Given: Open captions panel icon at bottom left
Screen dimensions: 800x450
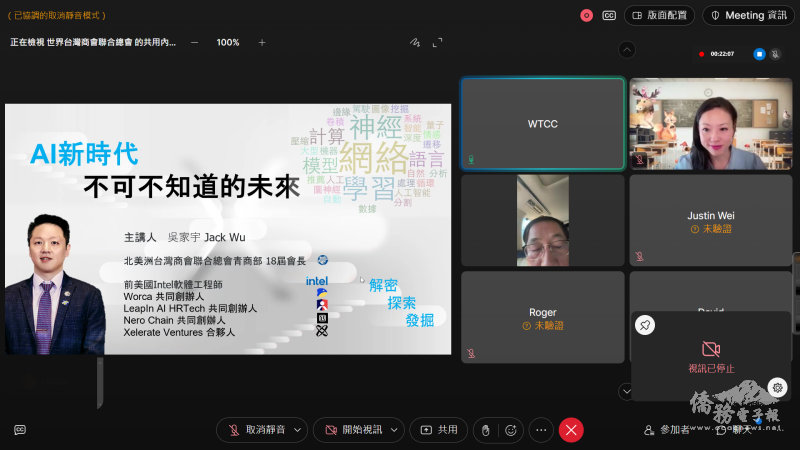Looking at the screenshot, I should pyautogui.click(x=20, y=430).
